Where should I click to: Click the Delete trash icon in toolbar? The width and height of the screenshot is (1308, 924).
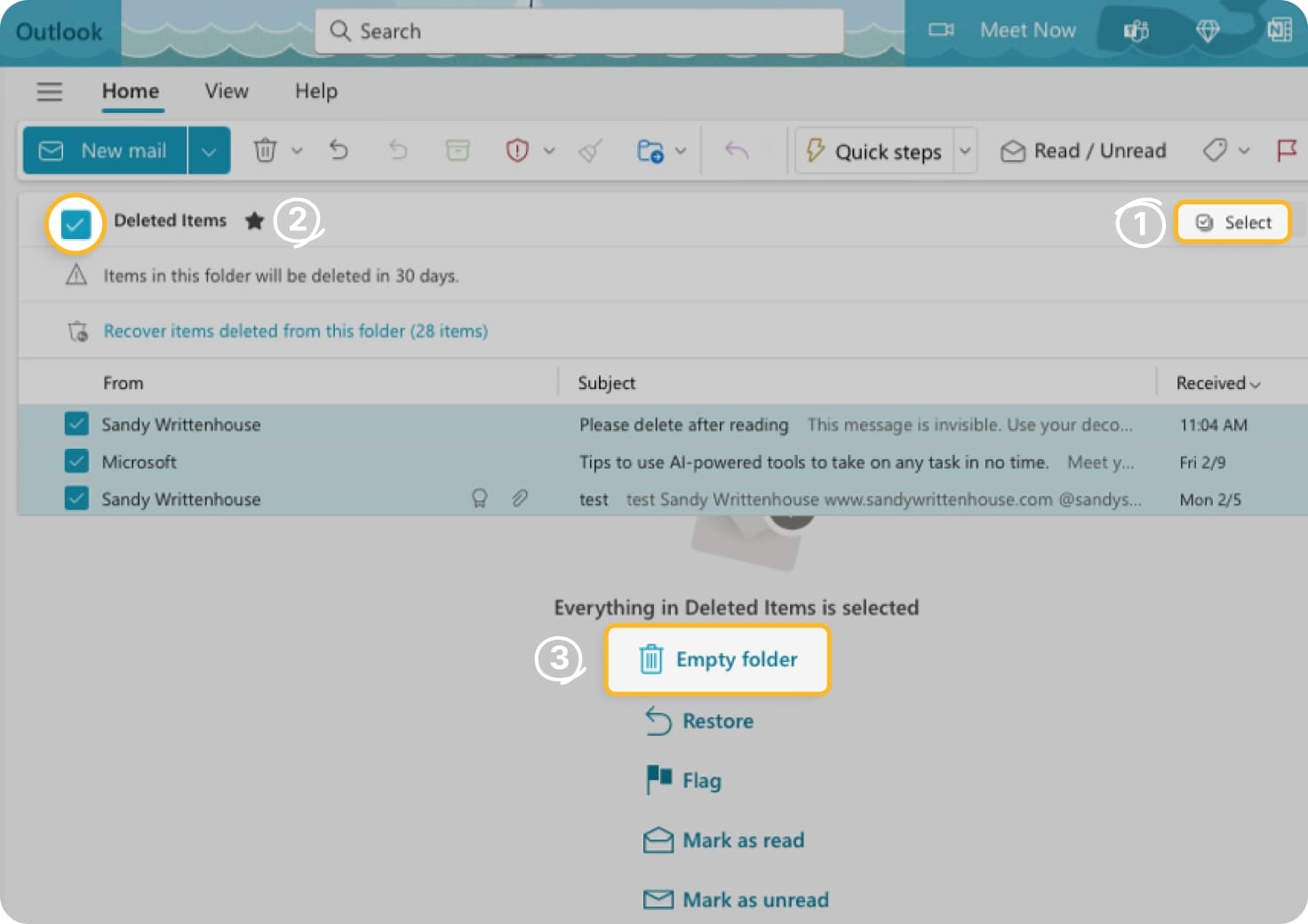tap(265, 150)
